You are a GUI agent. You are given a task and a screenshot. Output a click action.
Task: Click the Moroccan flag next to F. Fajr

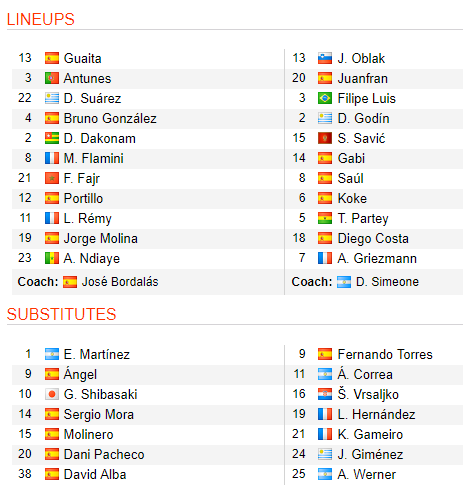pos(52,178)
